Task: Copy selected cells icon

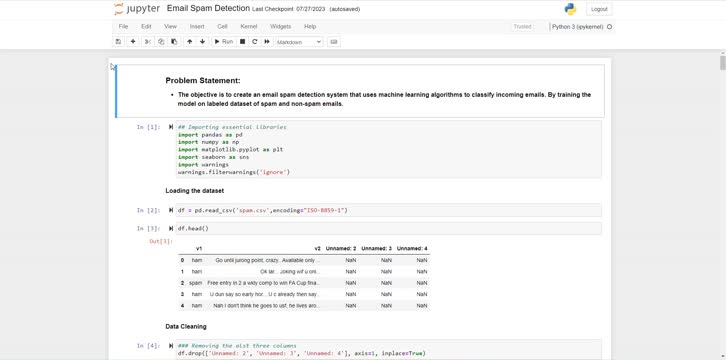Action: point(161,42)
